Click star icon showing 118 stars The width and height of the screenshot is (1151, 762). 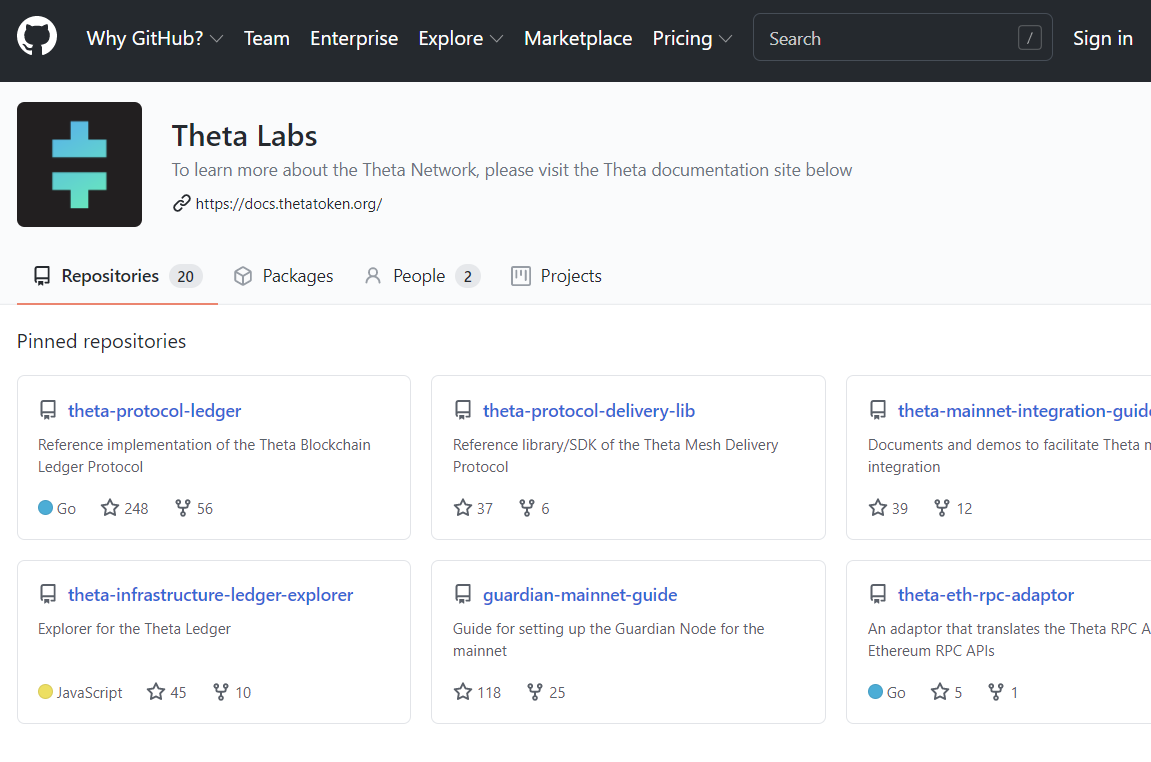(462, 692)
